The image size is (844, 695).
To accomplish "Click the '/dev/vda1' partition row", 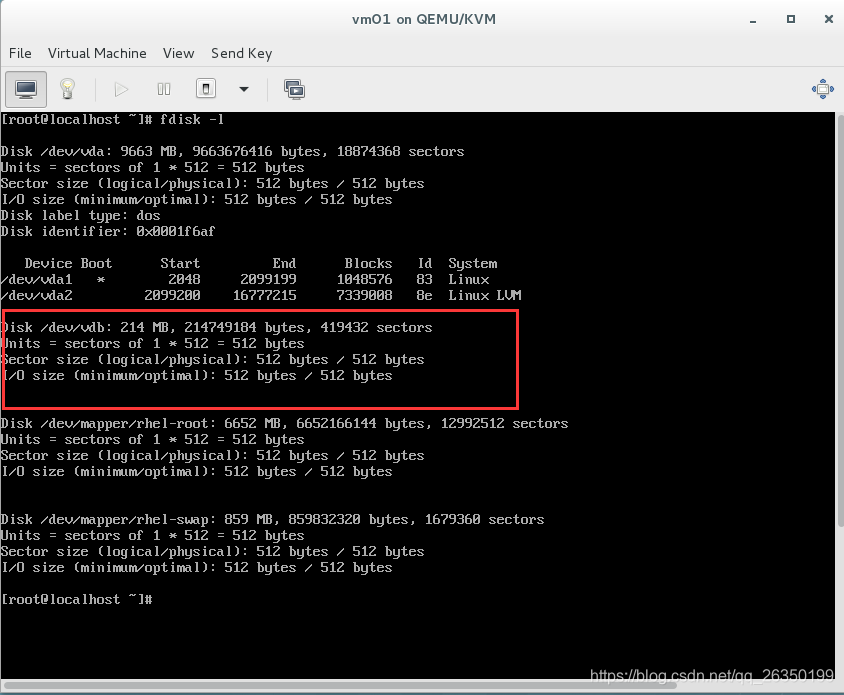I will coord(245,280).
